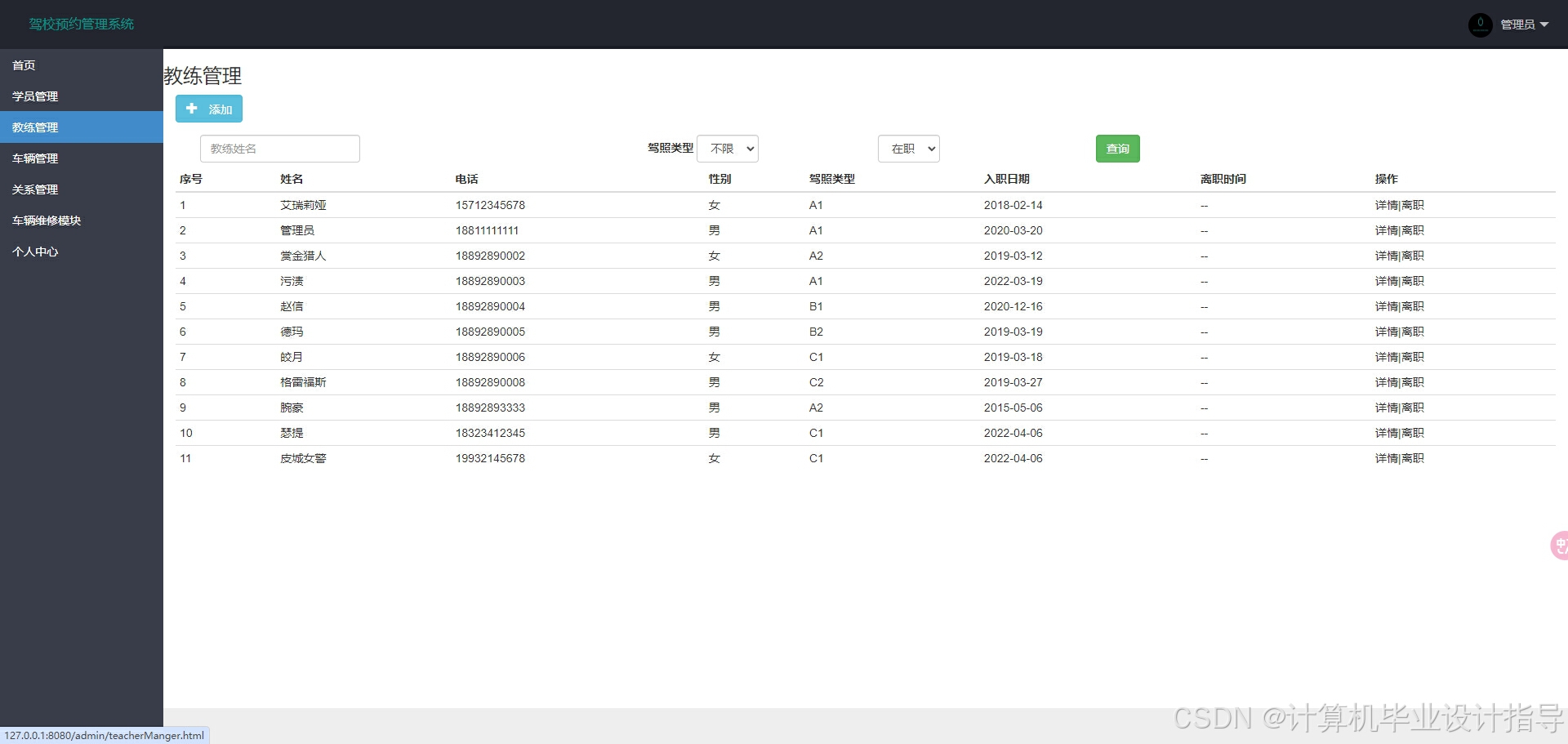Select the phone number 18892893333
The height and width of the screenshot is (744, 1568).
490,408
